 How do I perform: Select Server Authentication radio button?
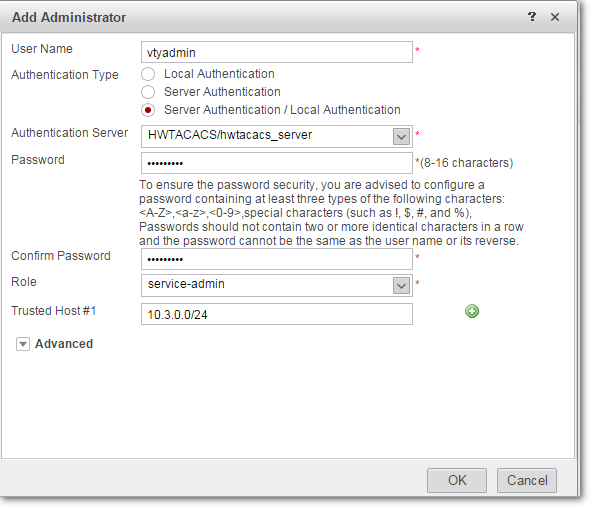point(148,92)
